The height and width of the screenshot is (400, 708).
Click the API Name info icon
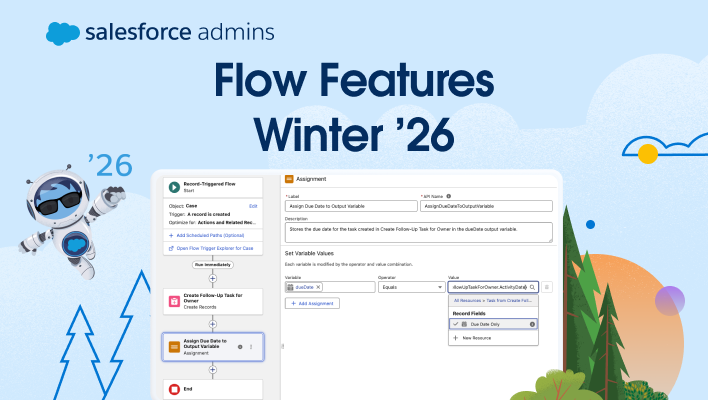point(449,196)
